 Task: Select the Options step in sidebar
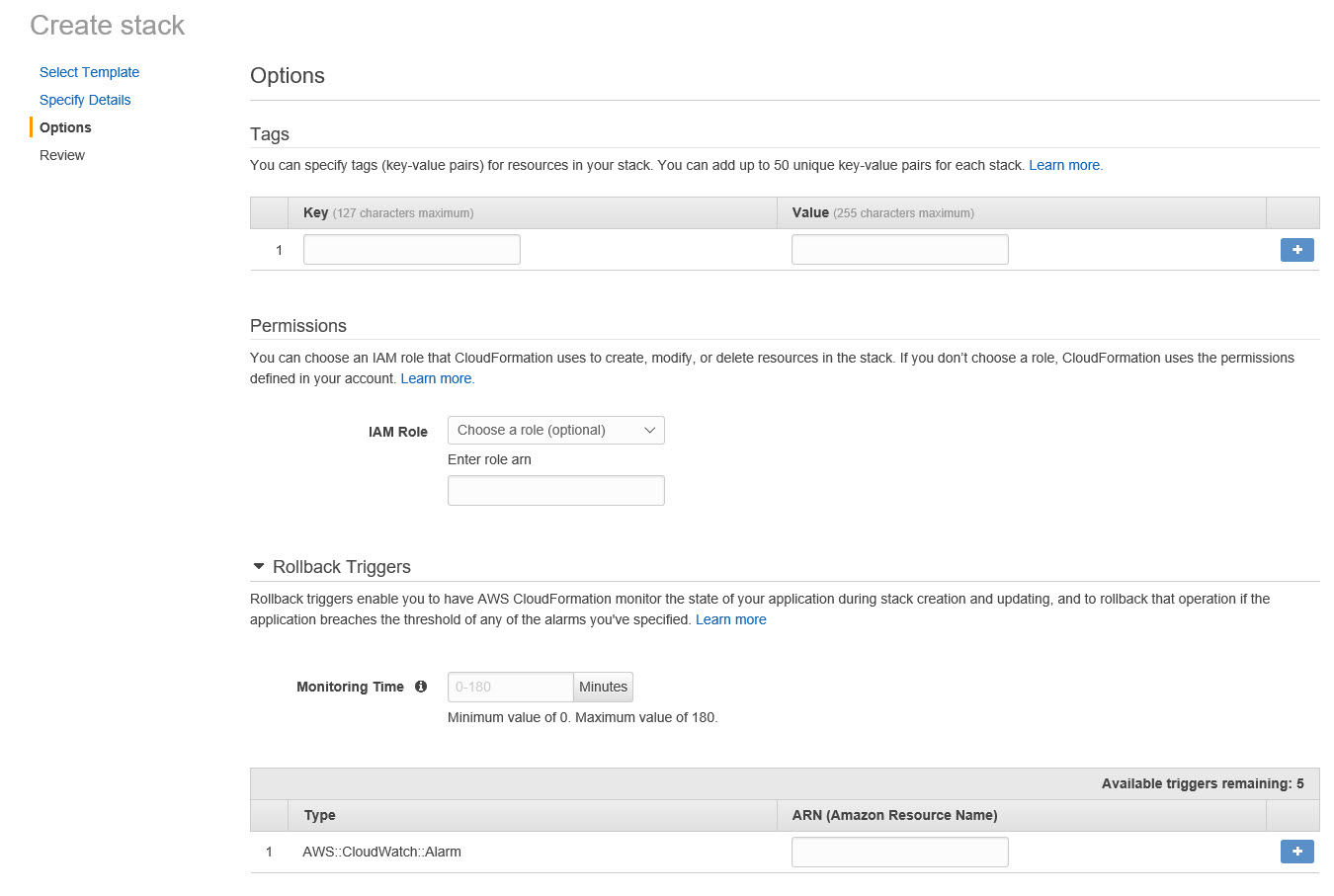pyautogui.click(x=65, y=127)
